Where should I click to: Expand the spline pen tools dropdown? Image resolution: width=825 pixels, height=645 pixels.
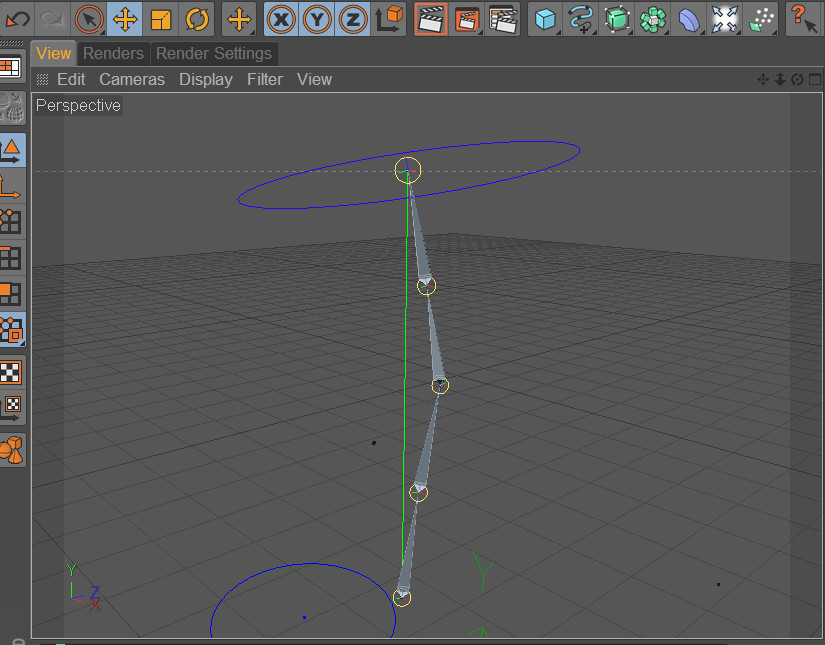point(581,19)
